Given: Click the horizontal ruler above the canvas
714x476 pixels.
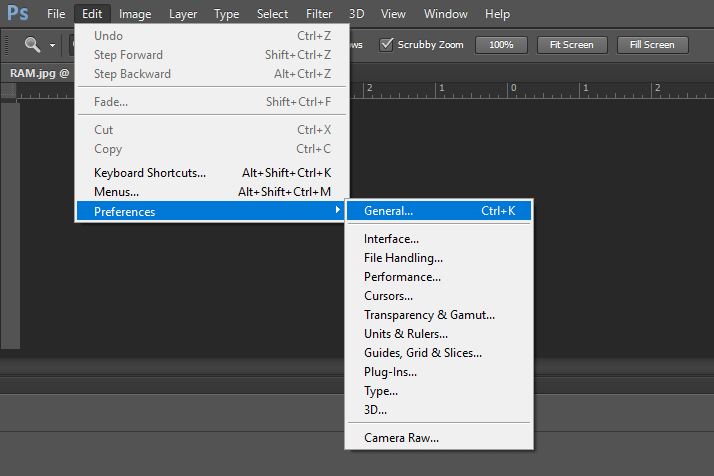Looking at the screenshot, I should [x=532, y=91].
